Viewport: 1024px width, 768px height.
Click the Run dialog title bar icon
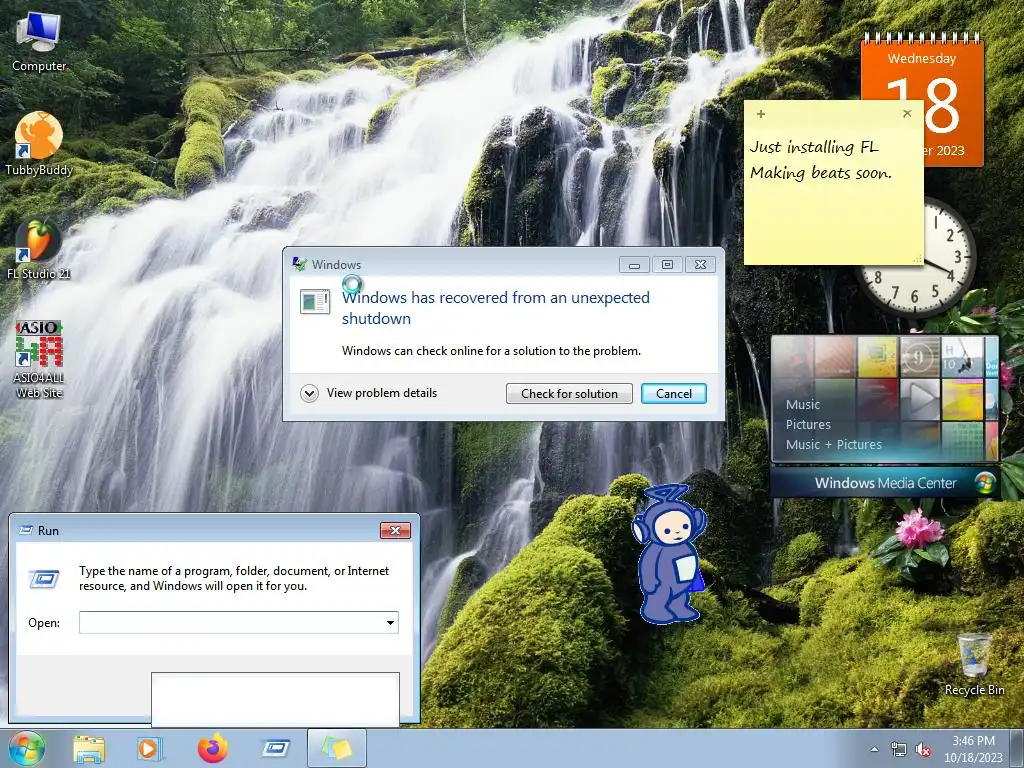26,530
